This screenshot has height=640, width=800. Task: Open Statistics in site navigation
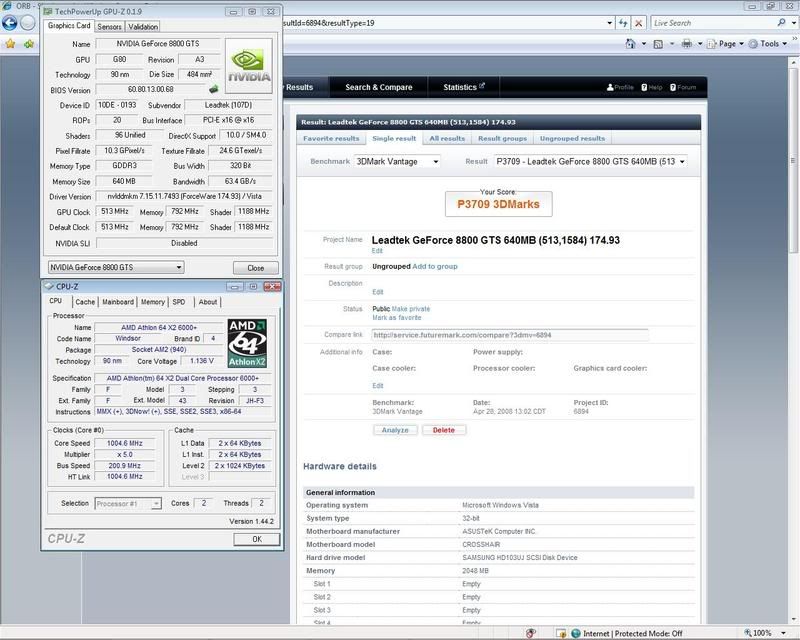(463, 87)
